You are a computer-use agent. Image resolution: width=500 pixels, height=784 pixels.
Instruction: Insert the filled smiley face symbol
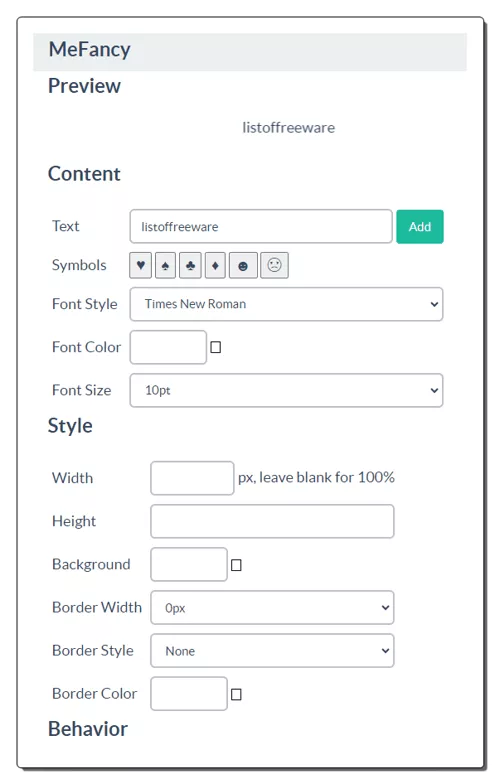coord(243,265)
